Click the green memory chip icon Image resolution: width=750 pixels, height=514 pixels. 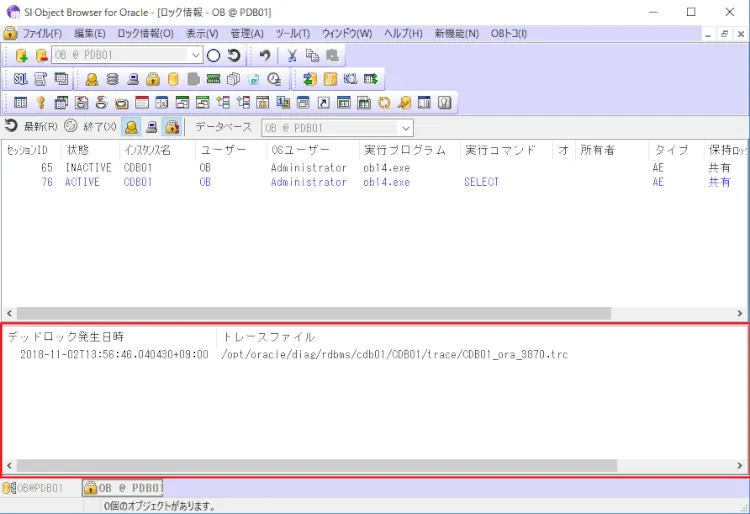(213, 79)
